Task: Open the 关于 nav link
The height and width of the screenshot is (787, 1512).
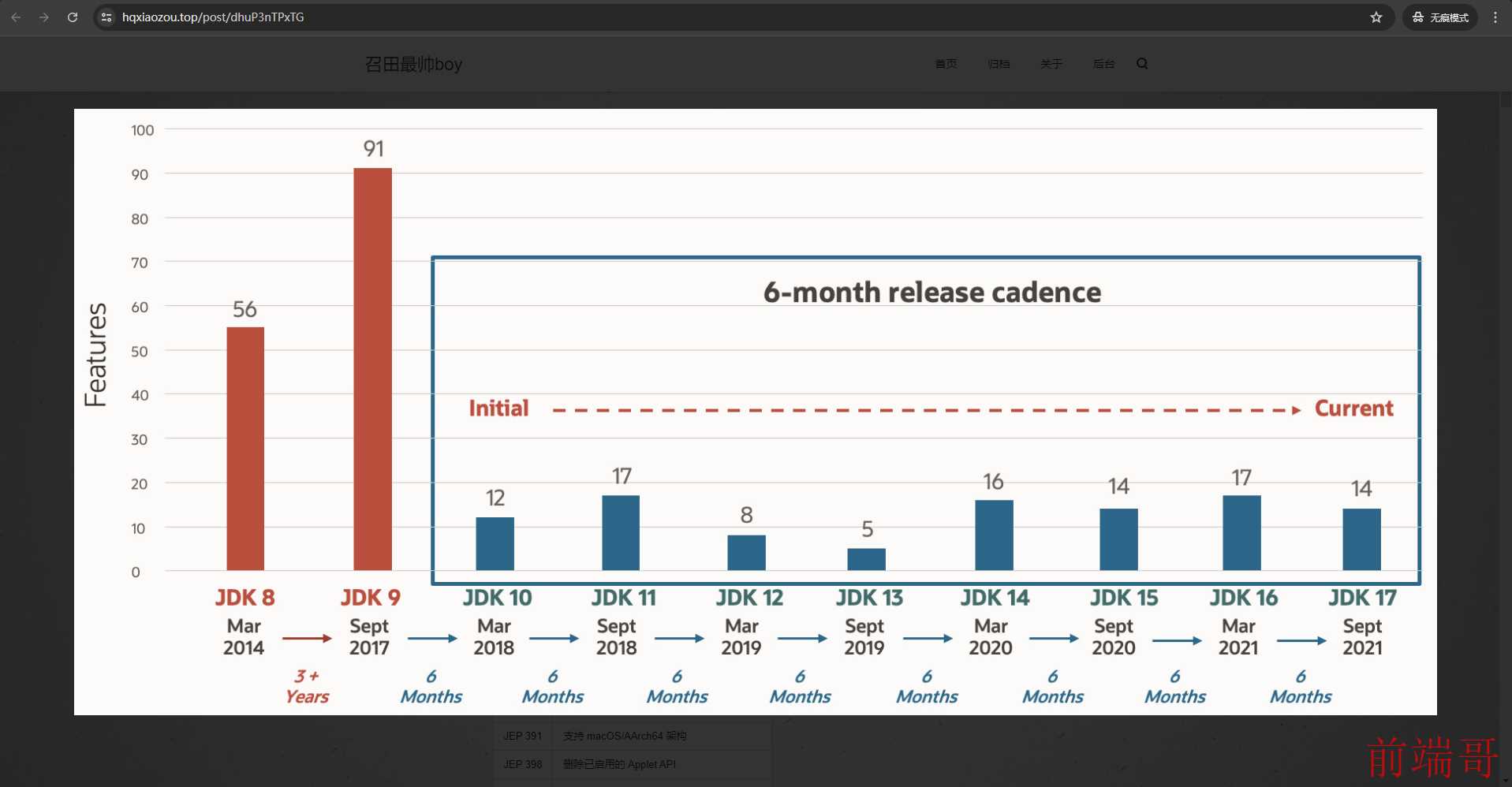Action: click(1051, 64)
